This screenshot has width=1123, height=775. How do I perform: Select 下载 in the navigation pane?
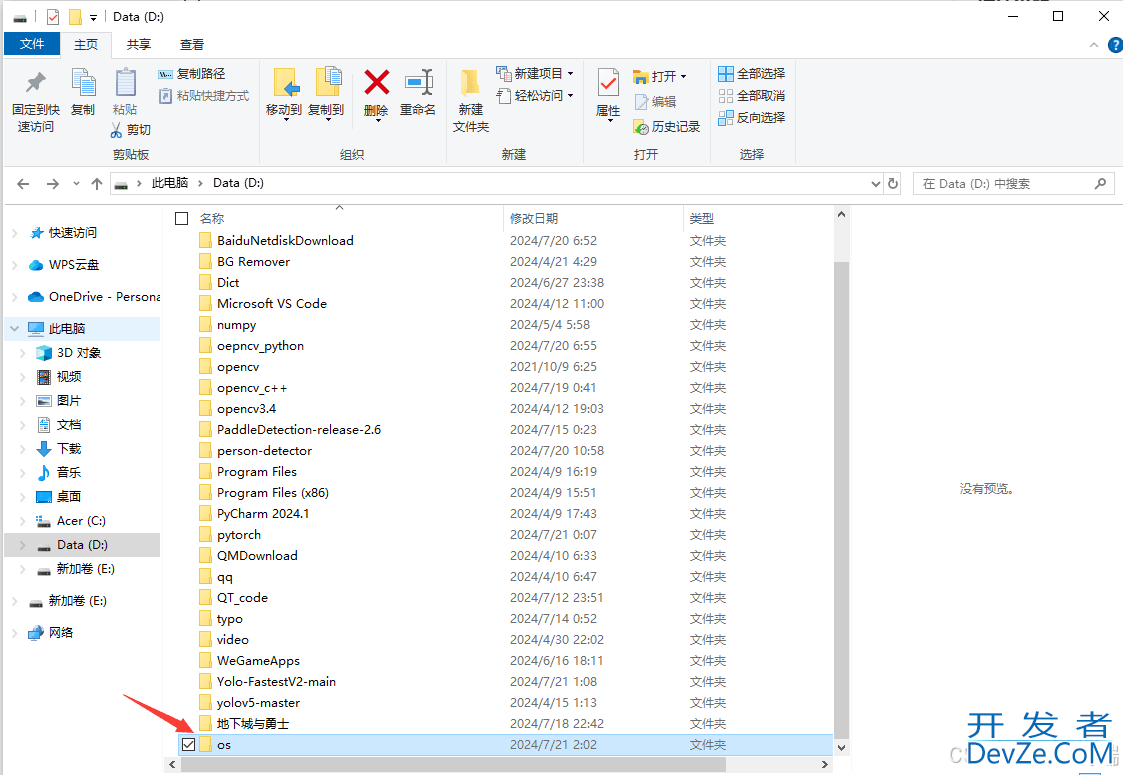69,449
